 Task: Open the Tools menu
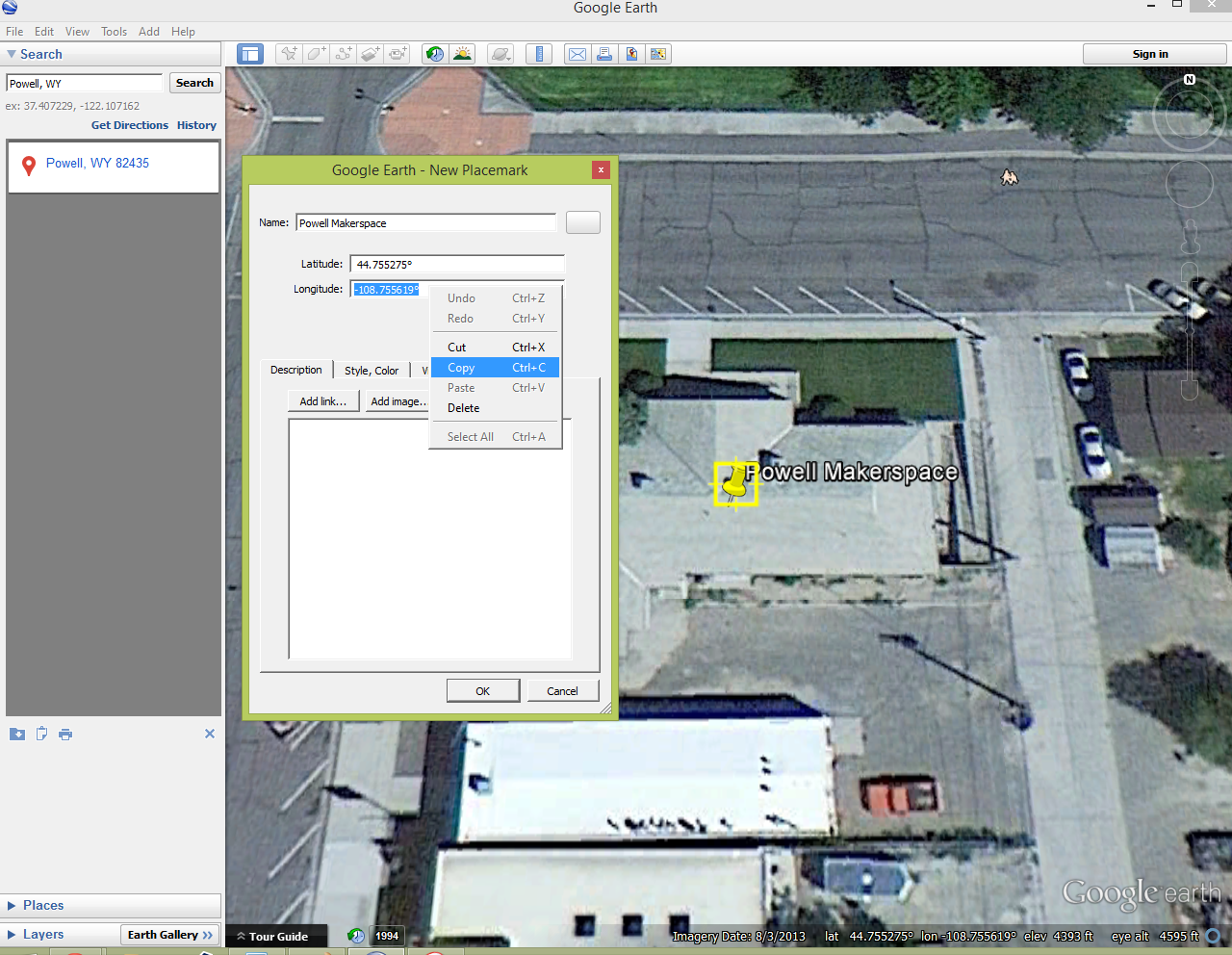(114, 31)
